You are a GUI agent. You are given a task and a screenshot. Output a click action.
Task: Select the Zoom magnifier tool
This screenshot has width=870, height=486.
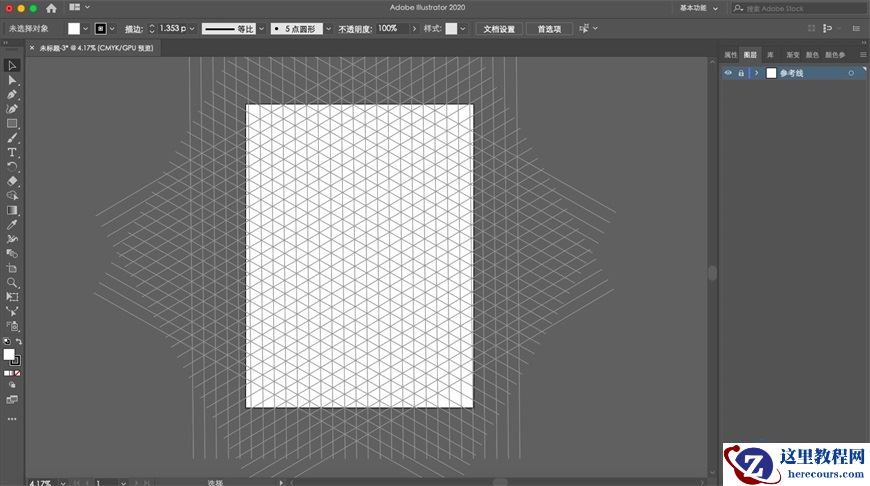(x=12, y=283)
